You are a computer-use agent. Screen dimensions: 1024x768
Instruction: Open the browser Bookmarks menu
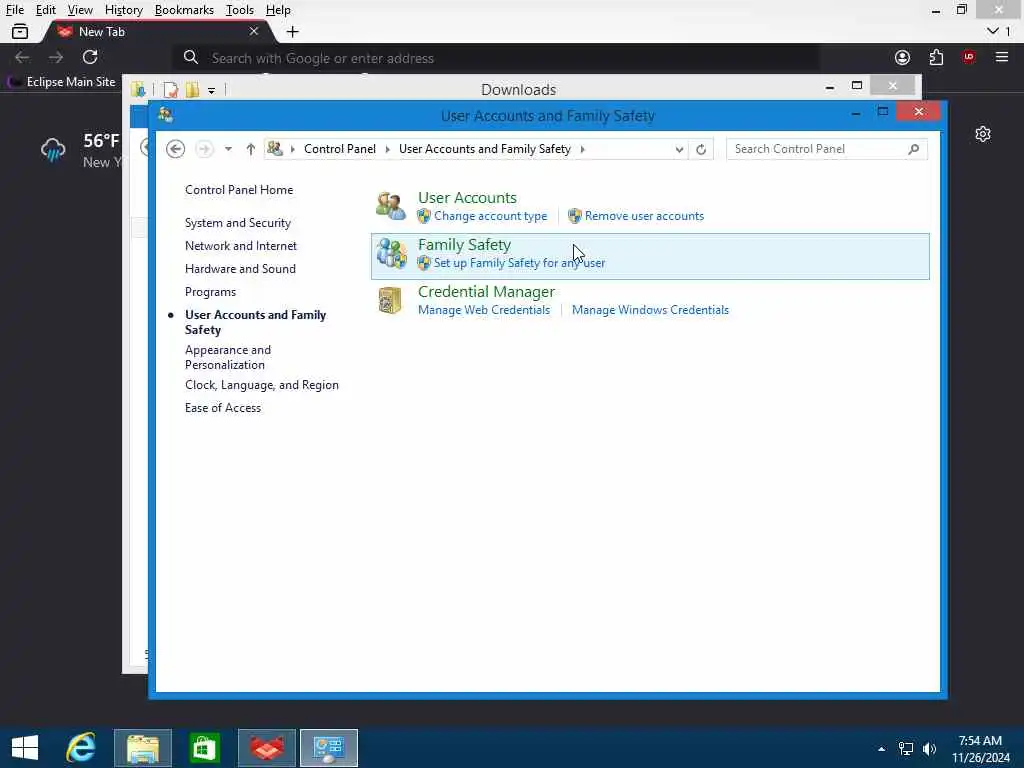click(x=184, y=10)
